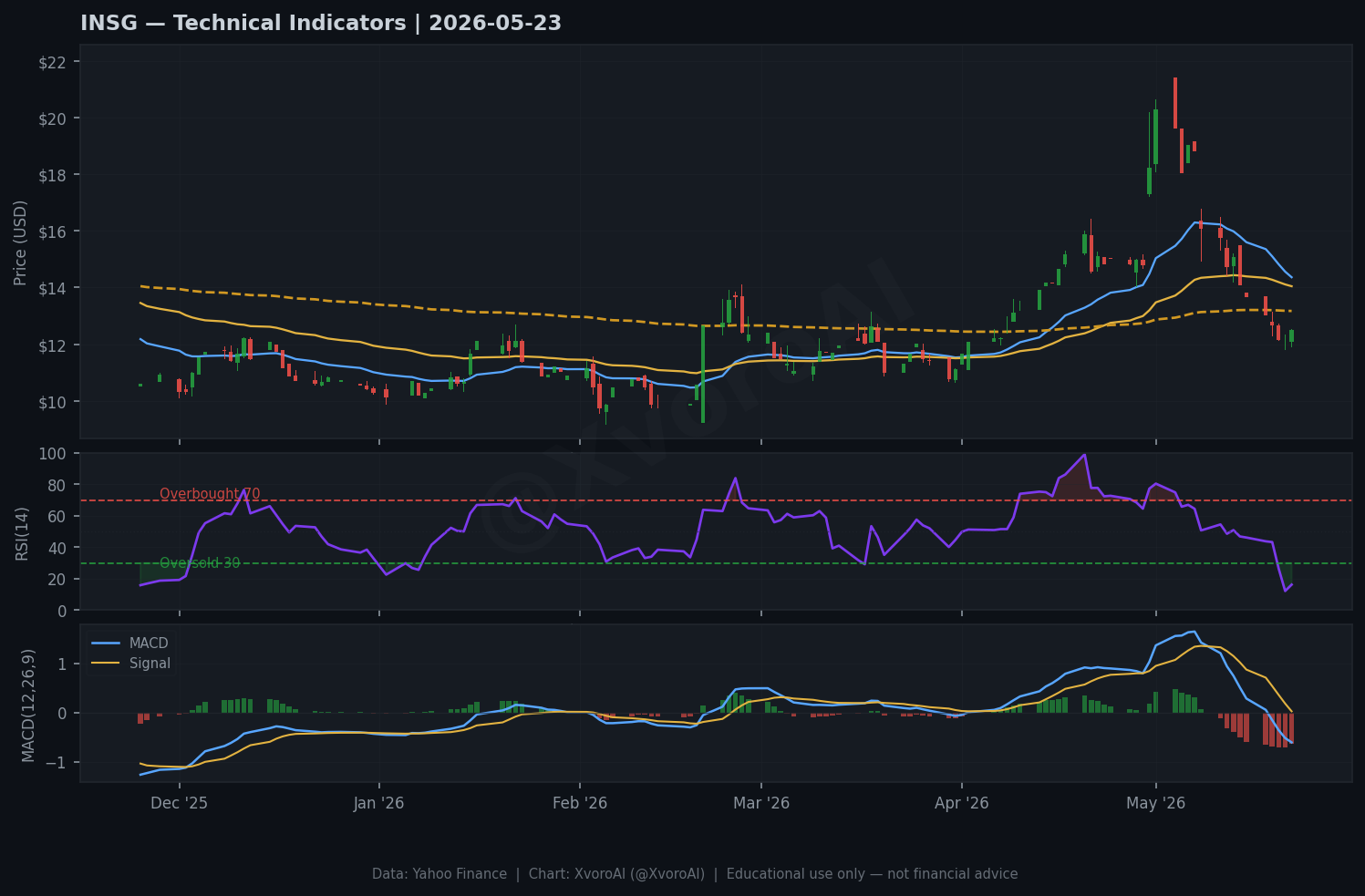The height and width of the screenshot is (896, 1365).
Task: Click the RSI peak near 100 in April
Action: (x=1084, y=454)
